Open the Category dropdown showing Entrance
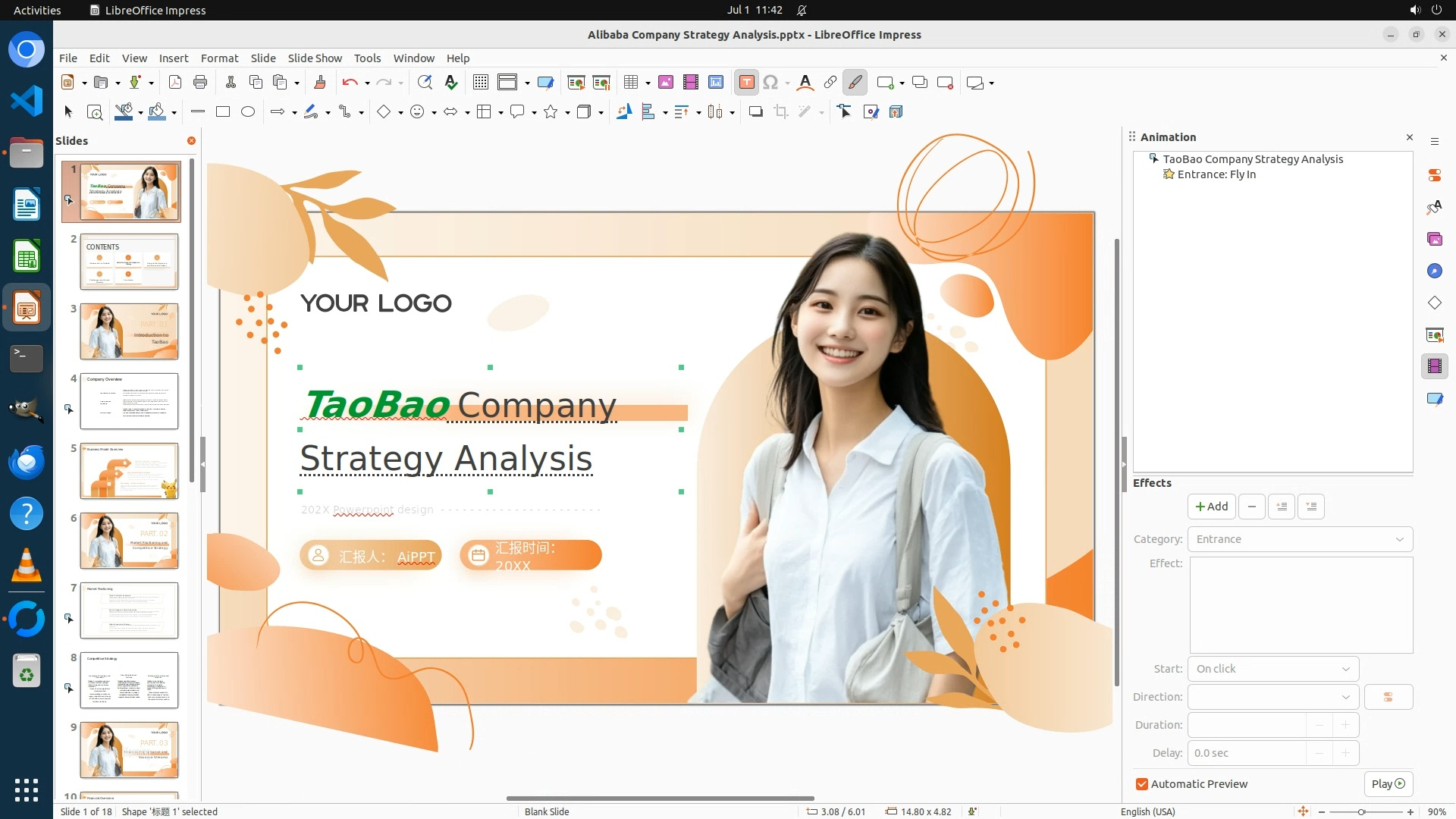Screen dimensions: 1456x819 [1300, 539]
